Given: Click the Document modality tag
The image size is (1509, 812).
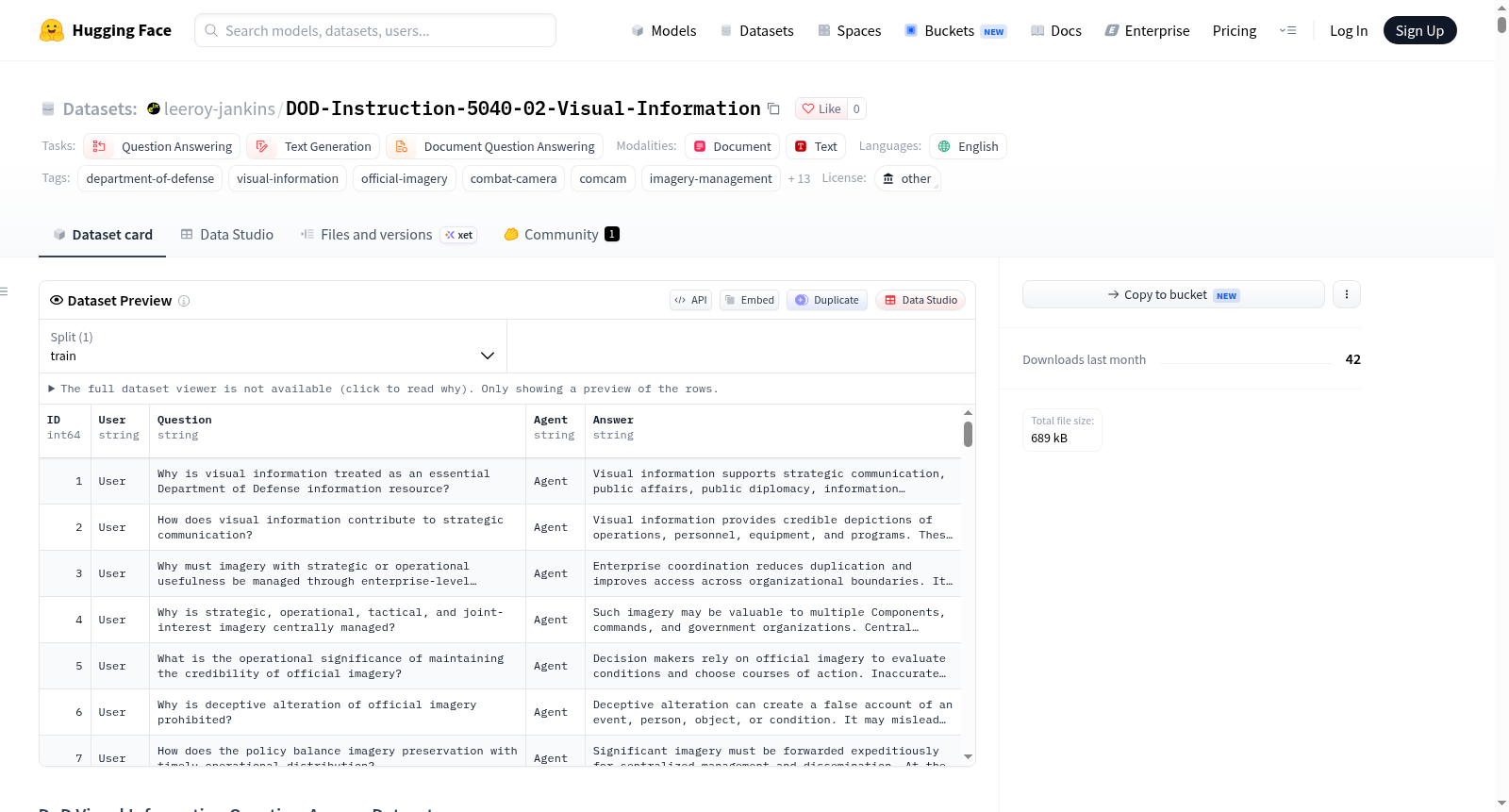Looking at the screenshot, I should pyautogui.click(x=732, y=146).
